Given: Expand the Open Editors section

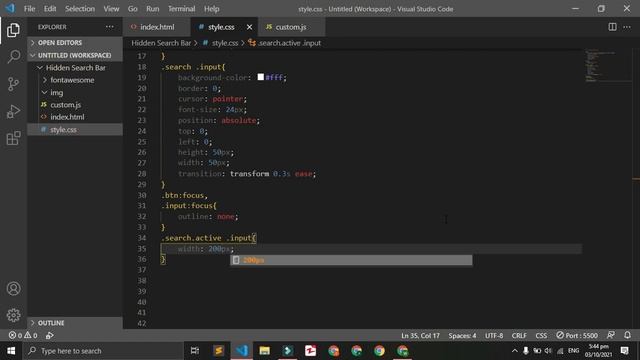Looking at the screenshot, I should click(75, 43).
